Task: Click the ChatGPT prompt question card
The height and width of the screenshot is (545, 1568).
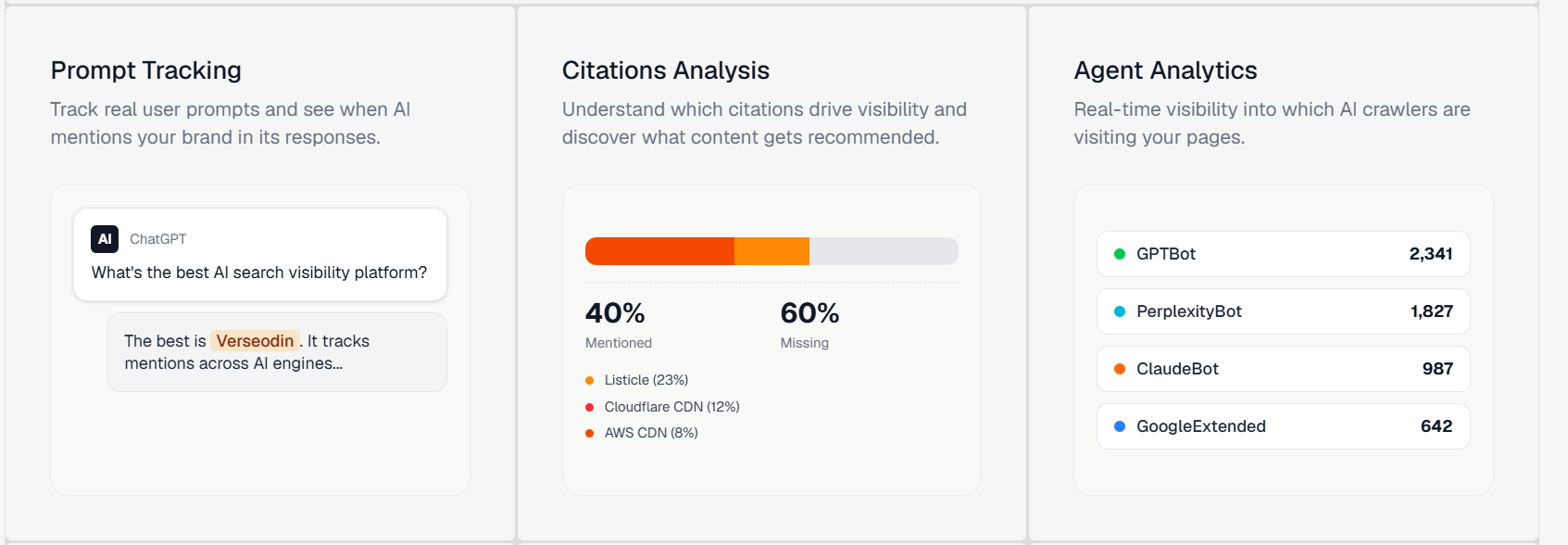Action: click(x=260, y=255)
